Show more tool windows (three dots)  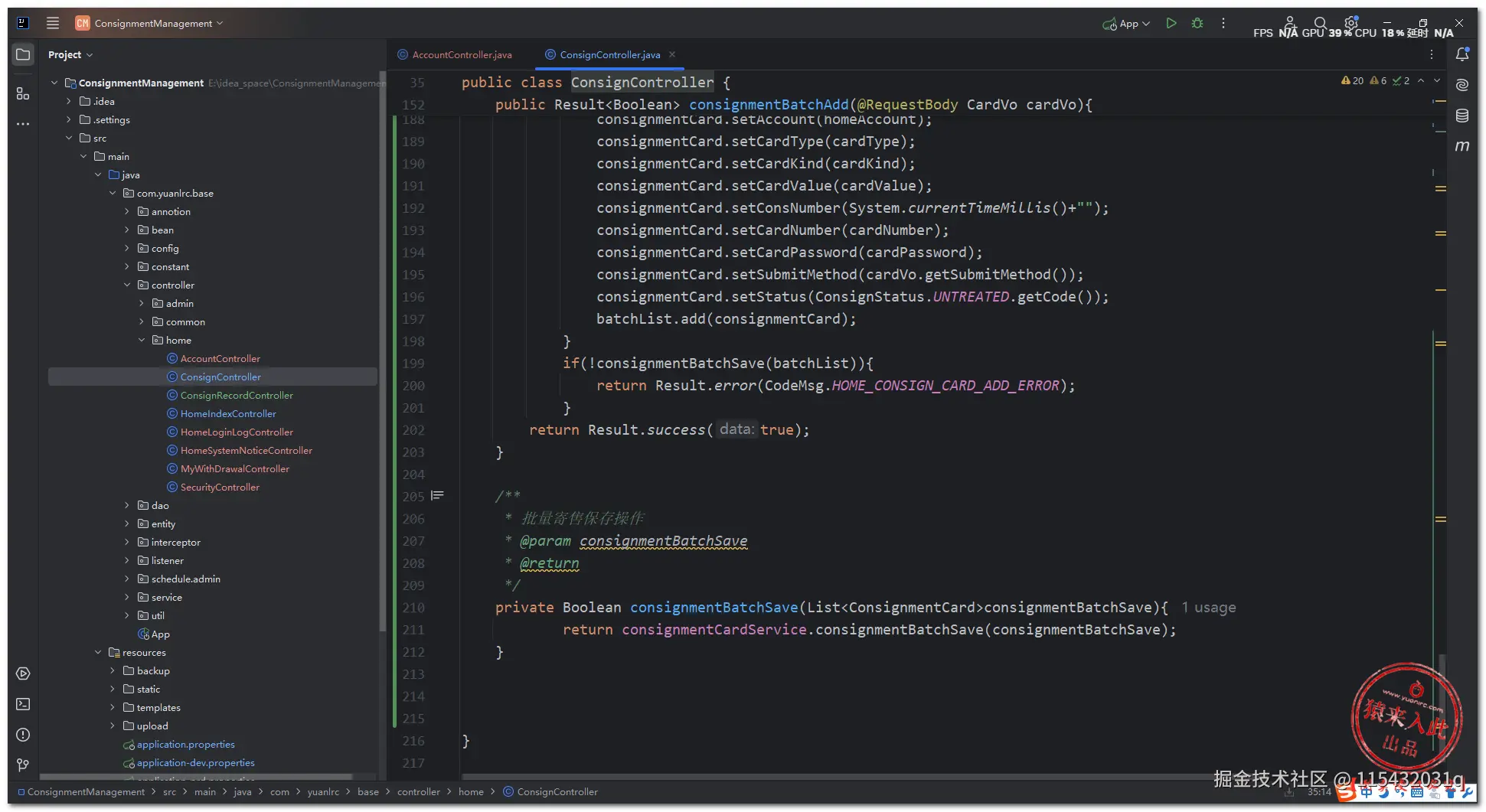coord(23,123)
